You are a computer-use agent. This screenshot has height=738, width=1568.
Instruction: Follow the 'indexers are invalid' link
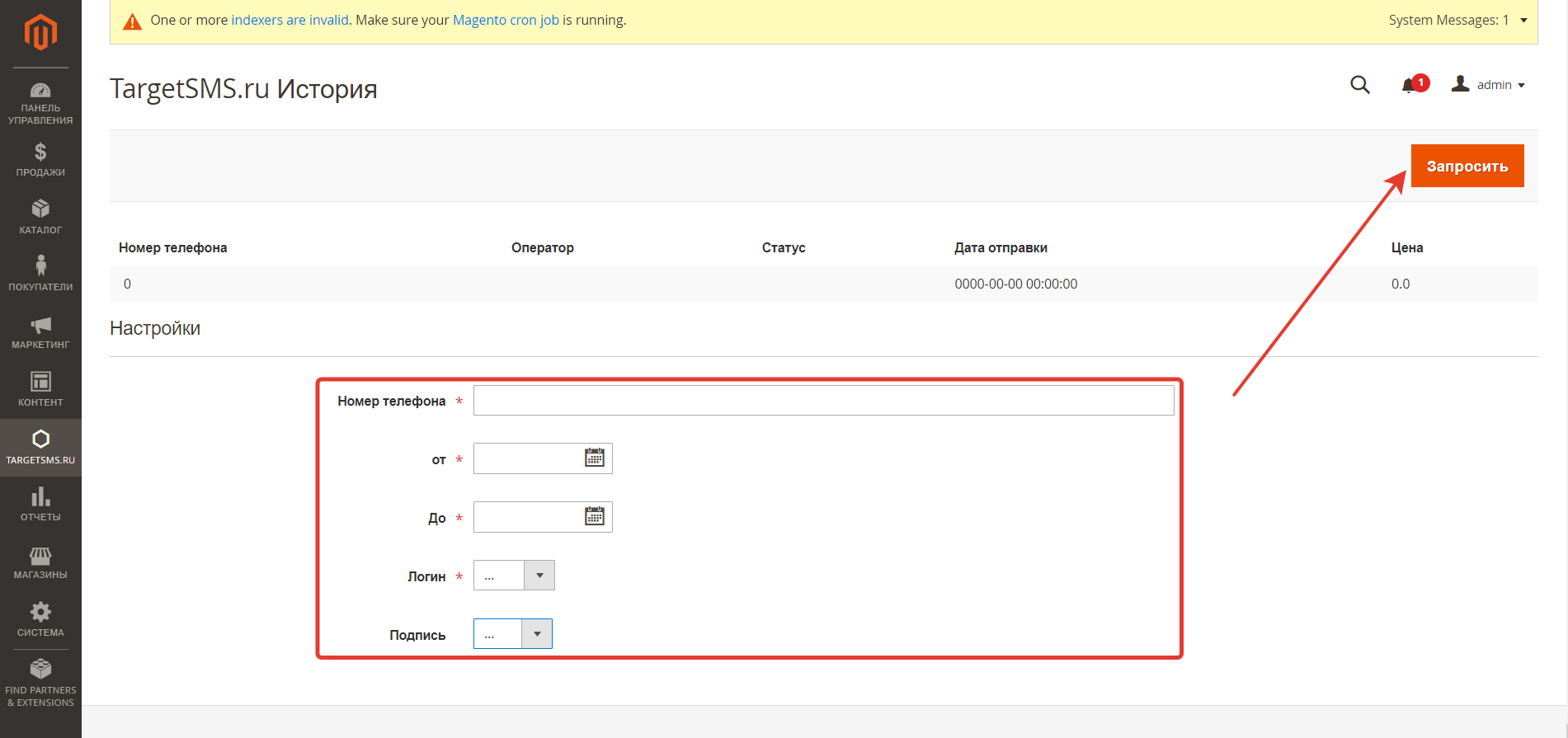tap(290, 20)
